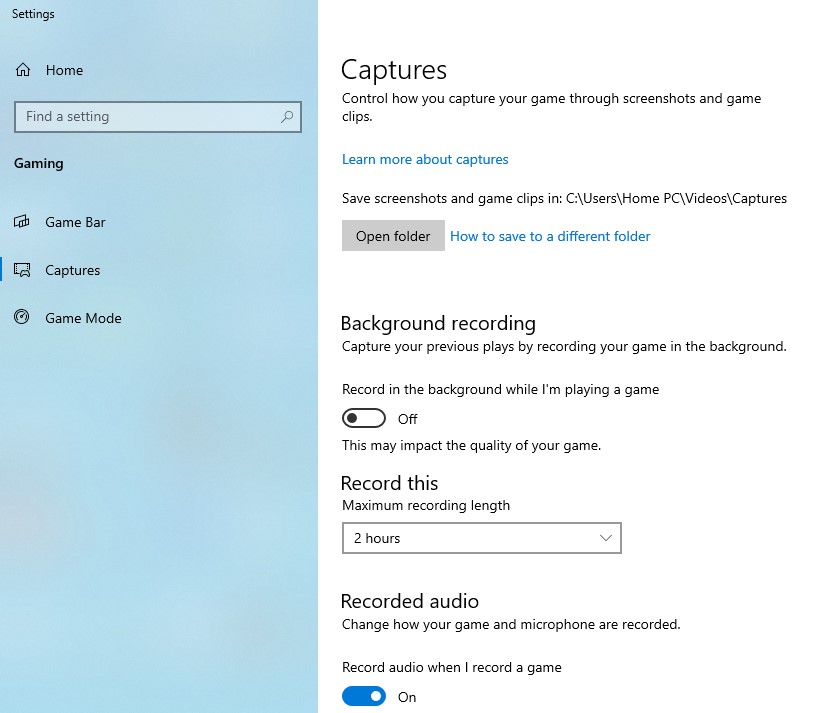Click 'Capture your previous plays' description

564,346
